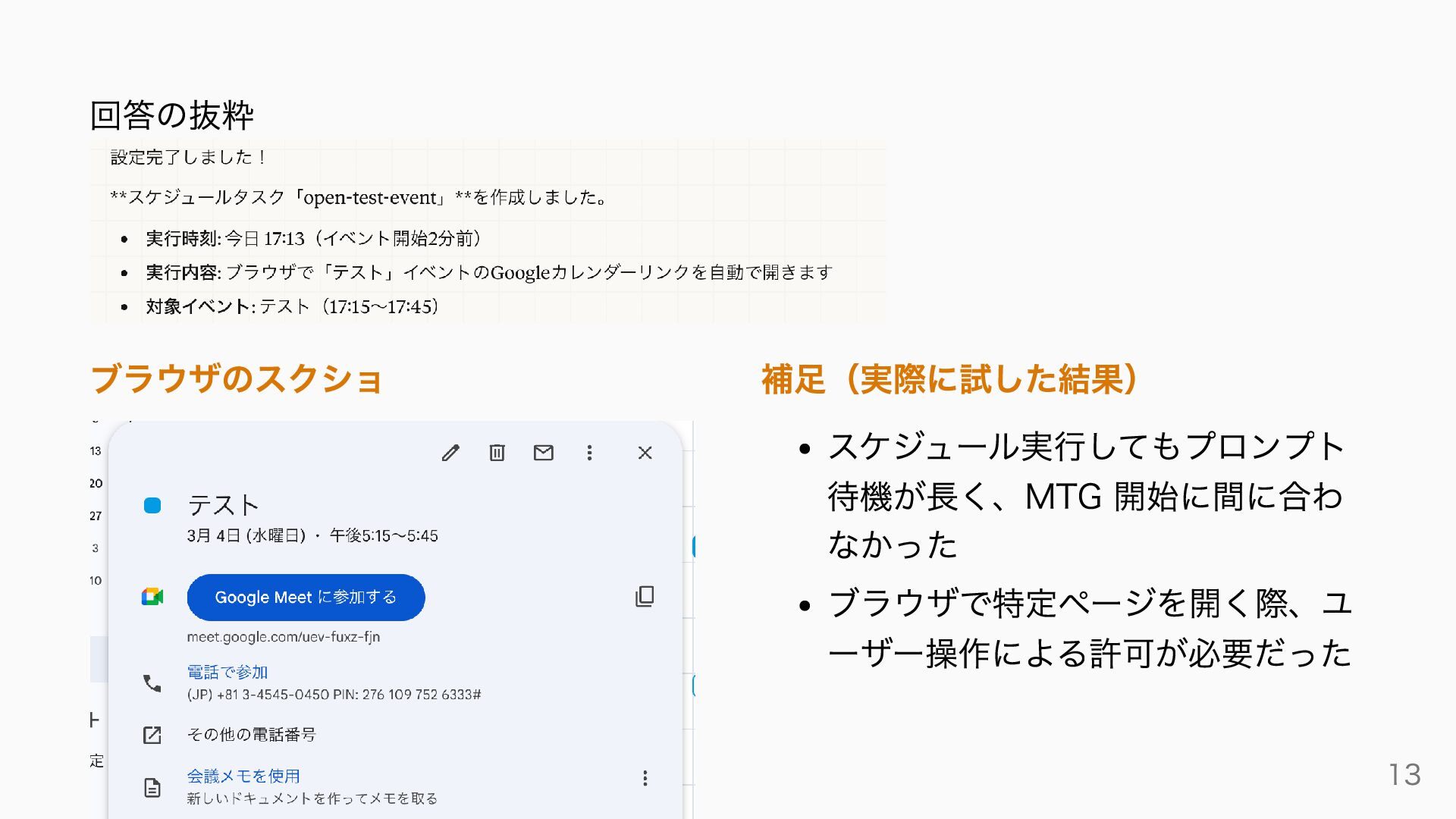
Task: Open the event options three-dot menu
Action: click(x=589, y=453)
